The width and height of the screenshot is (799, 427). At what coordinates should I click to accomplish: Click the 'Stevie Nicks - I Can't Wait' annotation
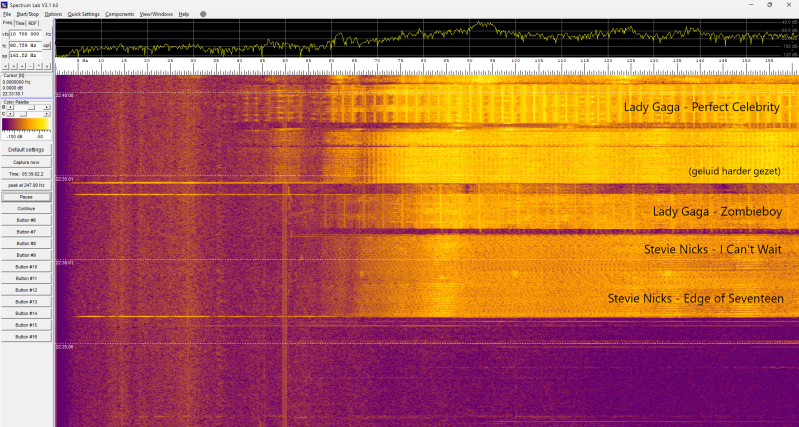[712, 249]
